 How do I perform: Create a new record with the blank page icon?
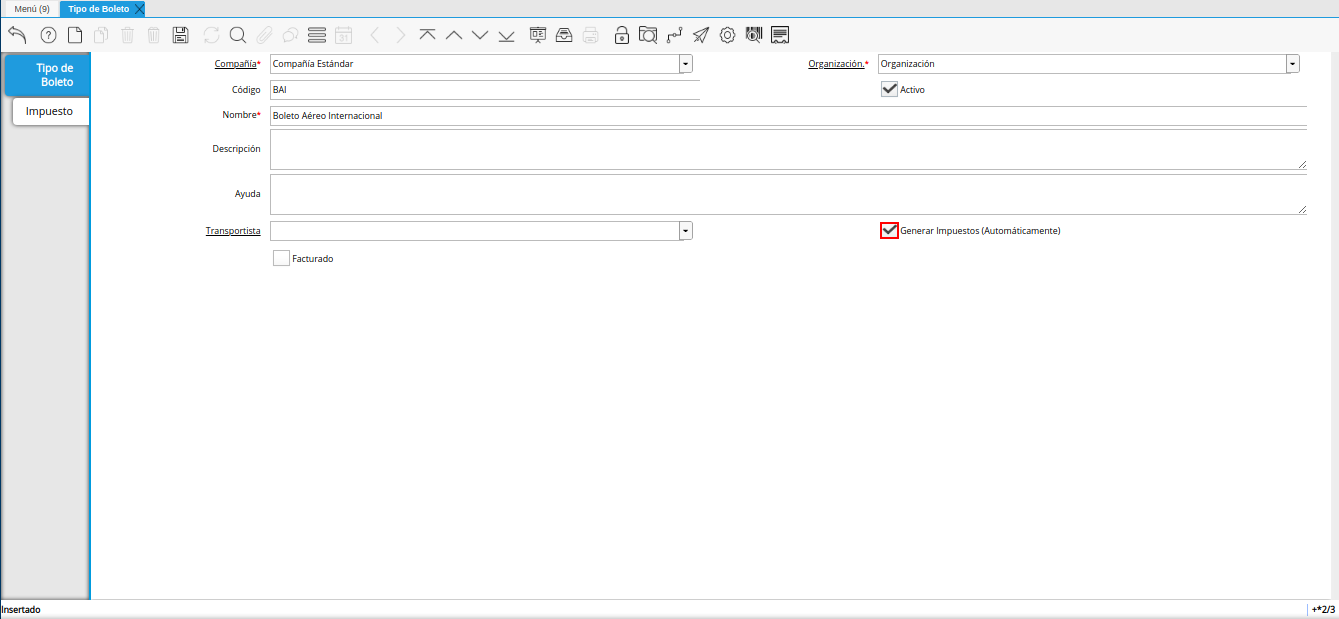click(x=75, y=36)
